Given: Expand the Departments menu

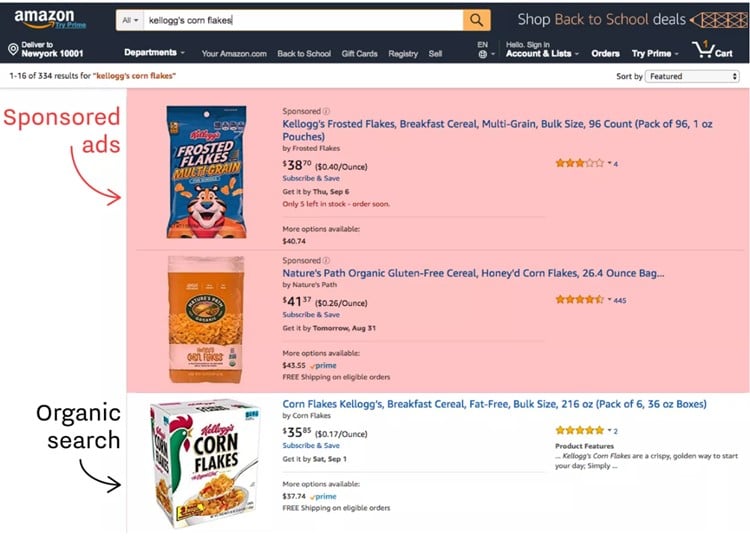Looking at the screenshot, I should click(x=154, y=53).
